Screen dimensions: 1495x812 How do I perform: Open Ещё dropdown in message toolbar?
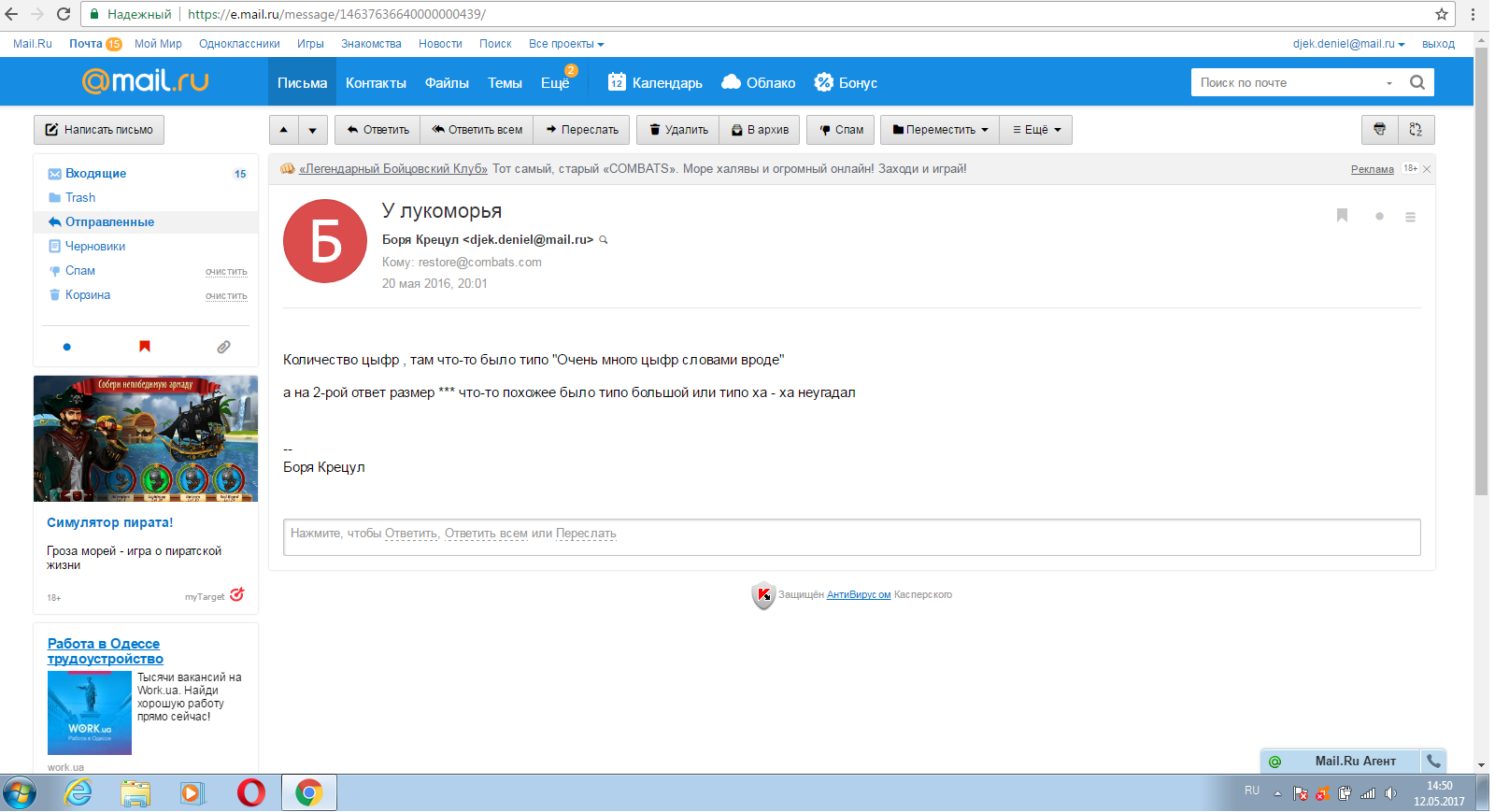1036,130
